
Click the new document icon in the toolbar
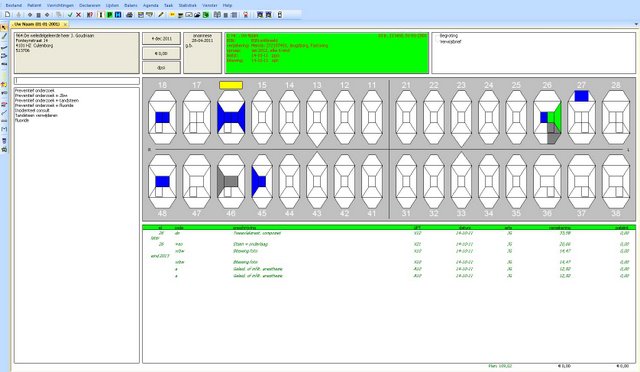[x=7, y=15]
